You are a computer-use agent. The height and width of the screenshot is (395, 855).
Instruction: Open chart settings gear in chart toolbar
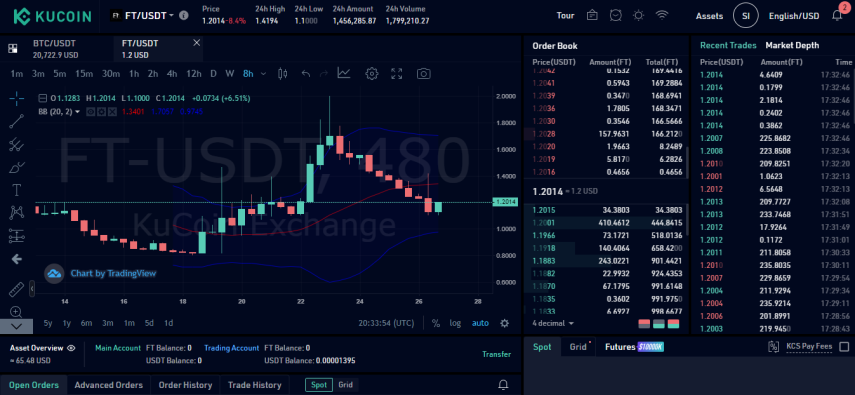coord(372,74)
